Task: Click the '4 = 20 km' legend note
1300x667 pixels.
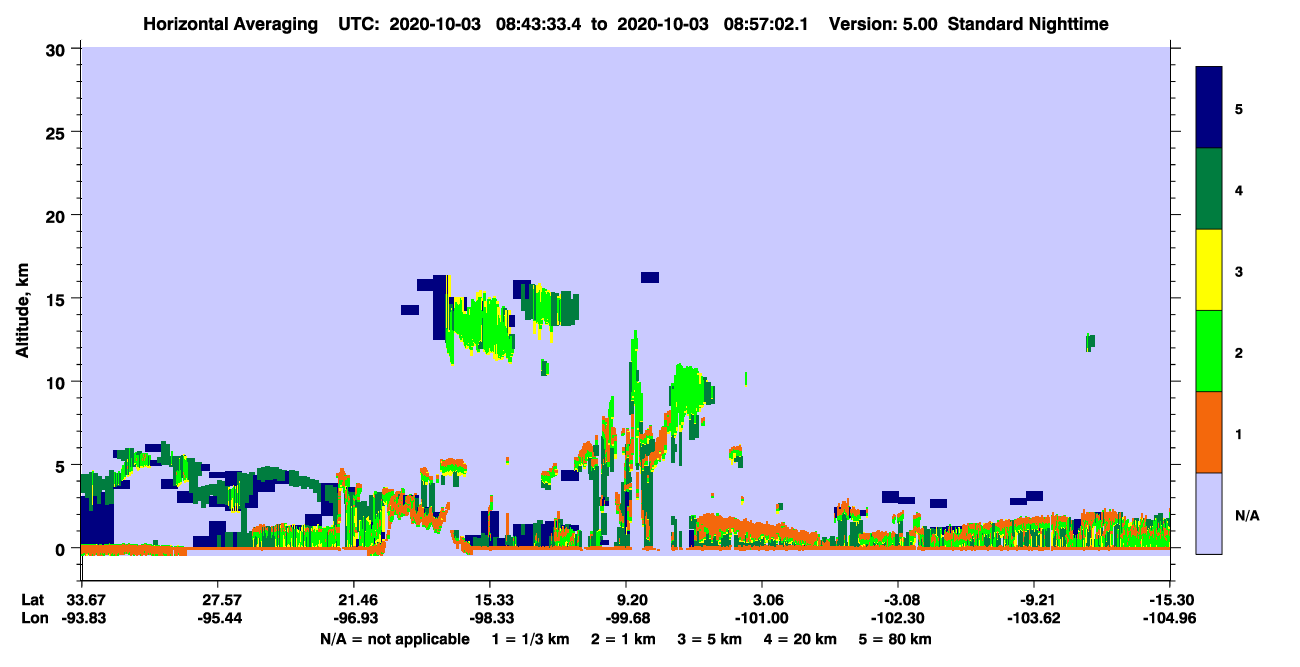Action: pyautogui.click(x=801, y=639)
